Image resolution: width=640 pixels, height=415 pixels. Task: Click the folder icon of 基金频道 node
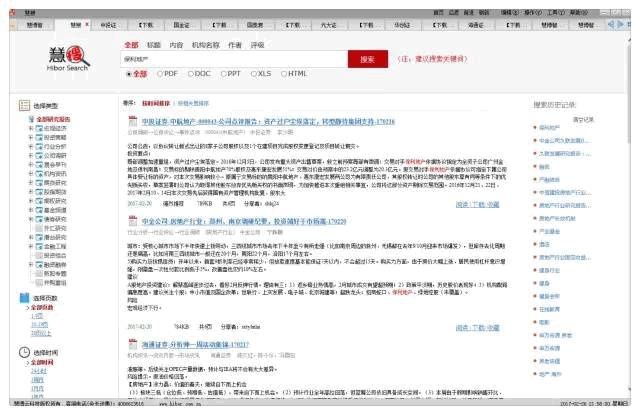(39, 210)
